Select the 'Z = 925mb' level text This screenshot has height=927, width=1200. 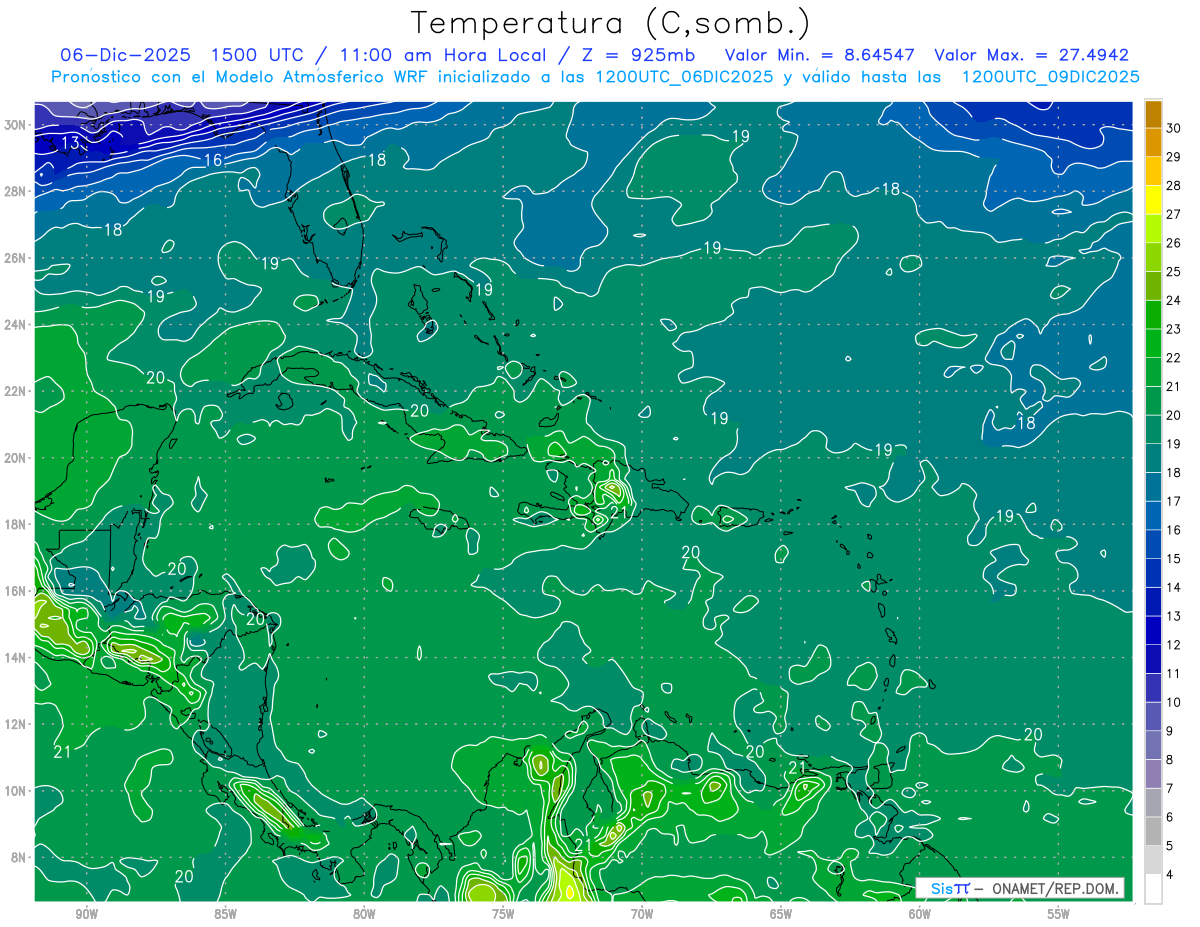point(636,55)
